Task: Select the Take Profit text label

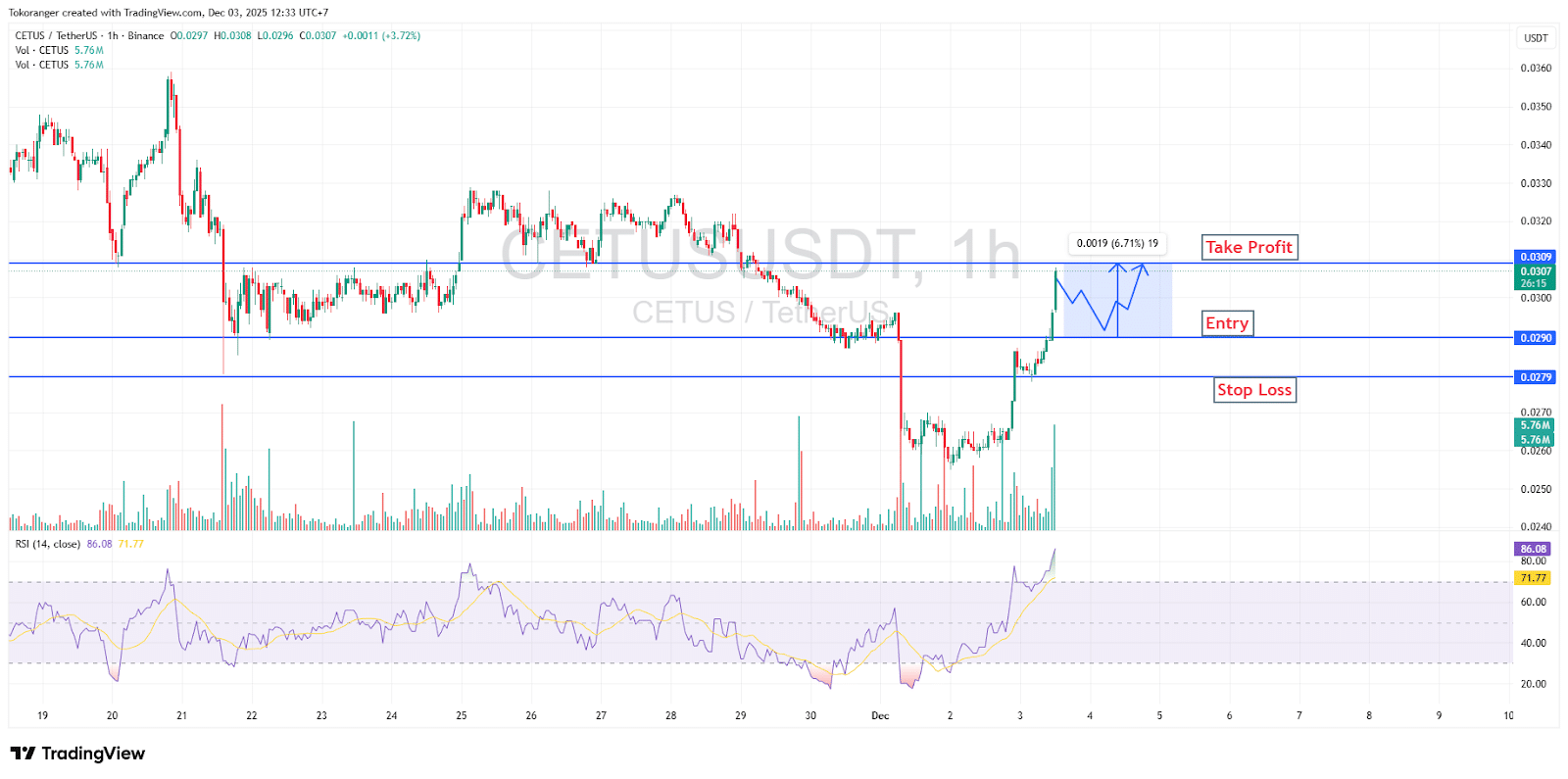Action: [x=1249, y=247]
